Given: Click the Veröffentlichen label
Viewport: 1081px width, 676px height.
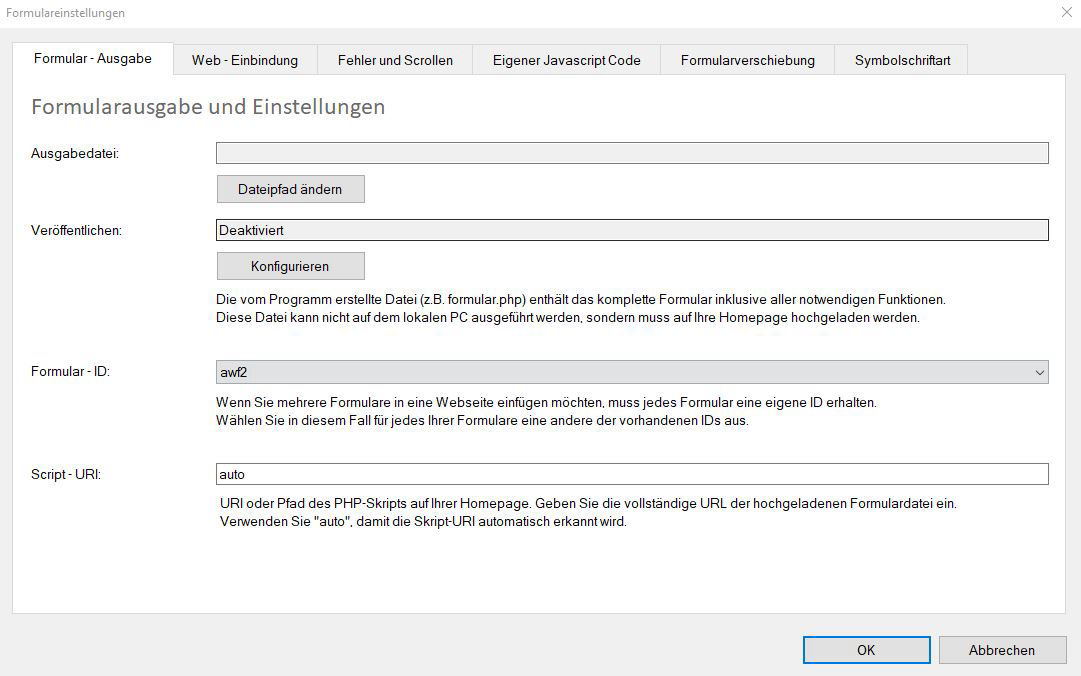Looking at the screenshot, I should tap(77, 230).
